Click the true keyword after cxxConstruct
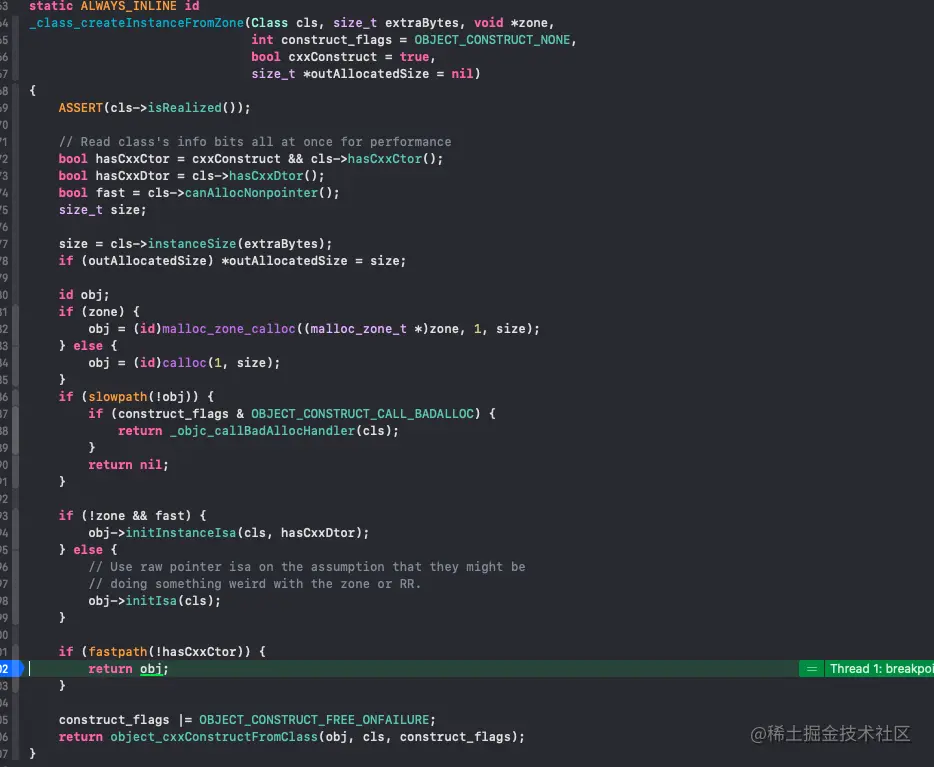934x767 pixels. tap(414, 57)
